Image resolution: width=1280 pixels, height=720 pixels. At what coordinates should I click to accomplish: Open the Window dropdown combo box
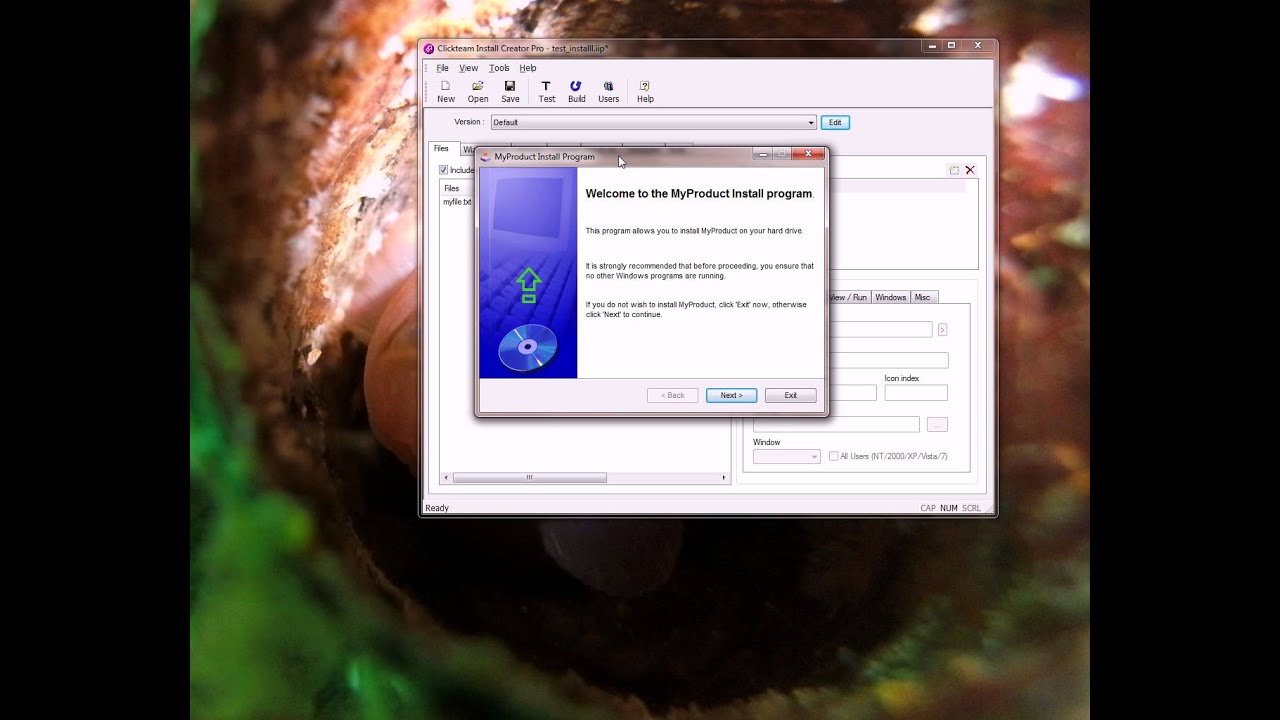(787, 456)
